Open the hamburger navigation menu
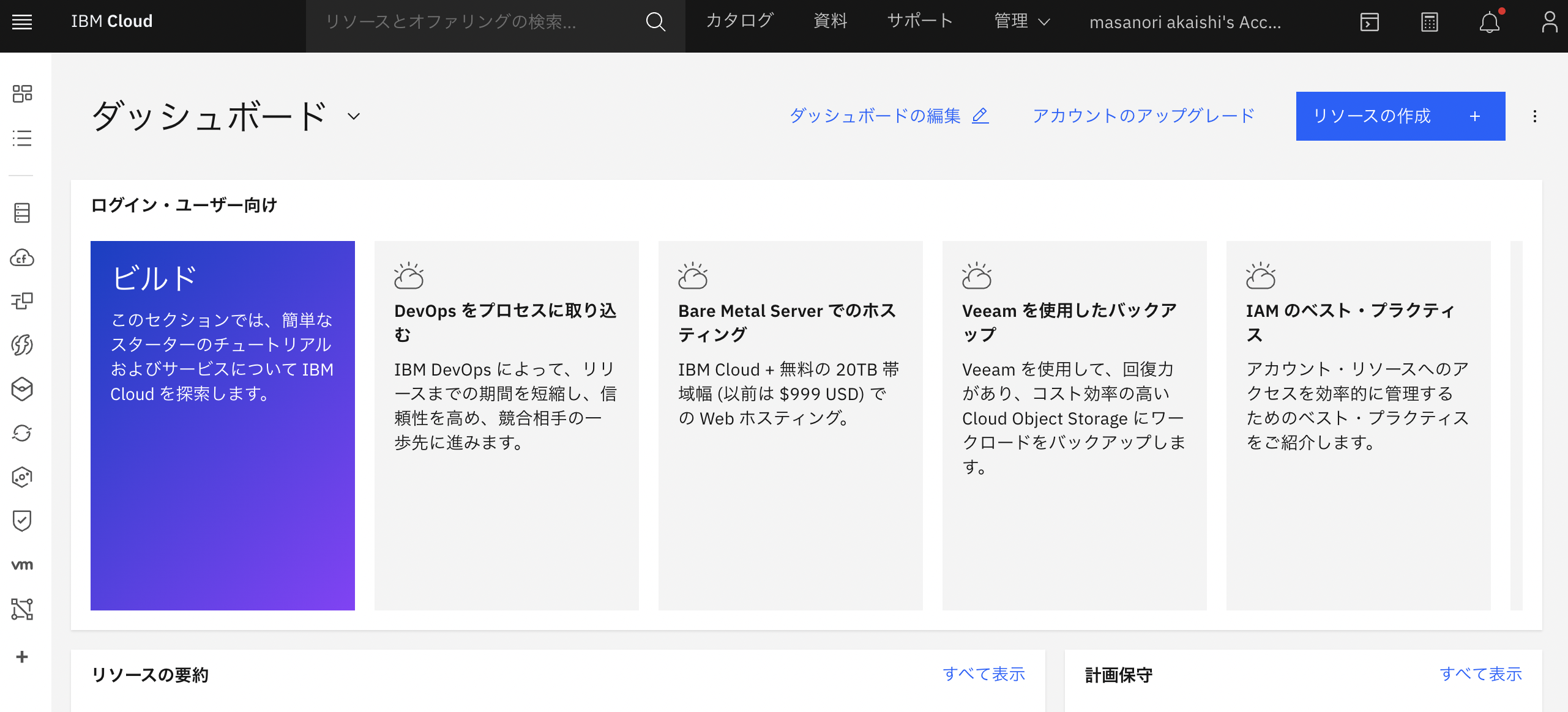The height and width of the screenshot is (712, 1568). pos(23,22)
